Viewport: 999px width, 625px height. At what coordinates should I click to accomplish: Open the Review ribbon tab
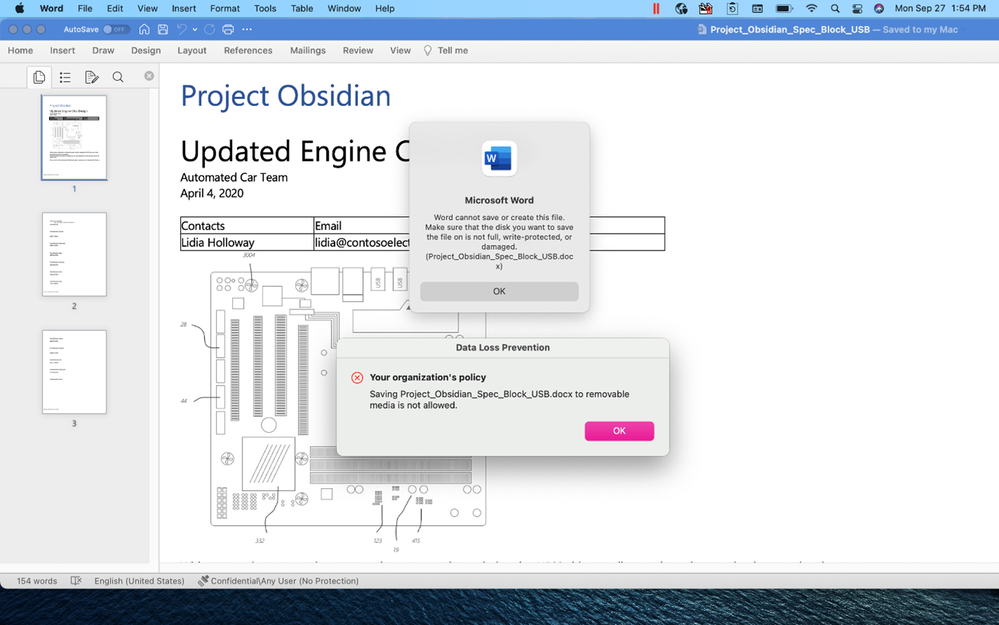358,50
